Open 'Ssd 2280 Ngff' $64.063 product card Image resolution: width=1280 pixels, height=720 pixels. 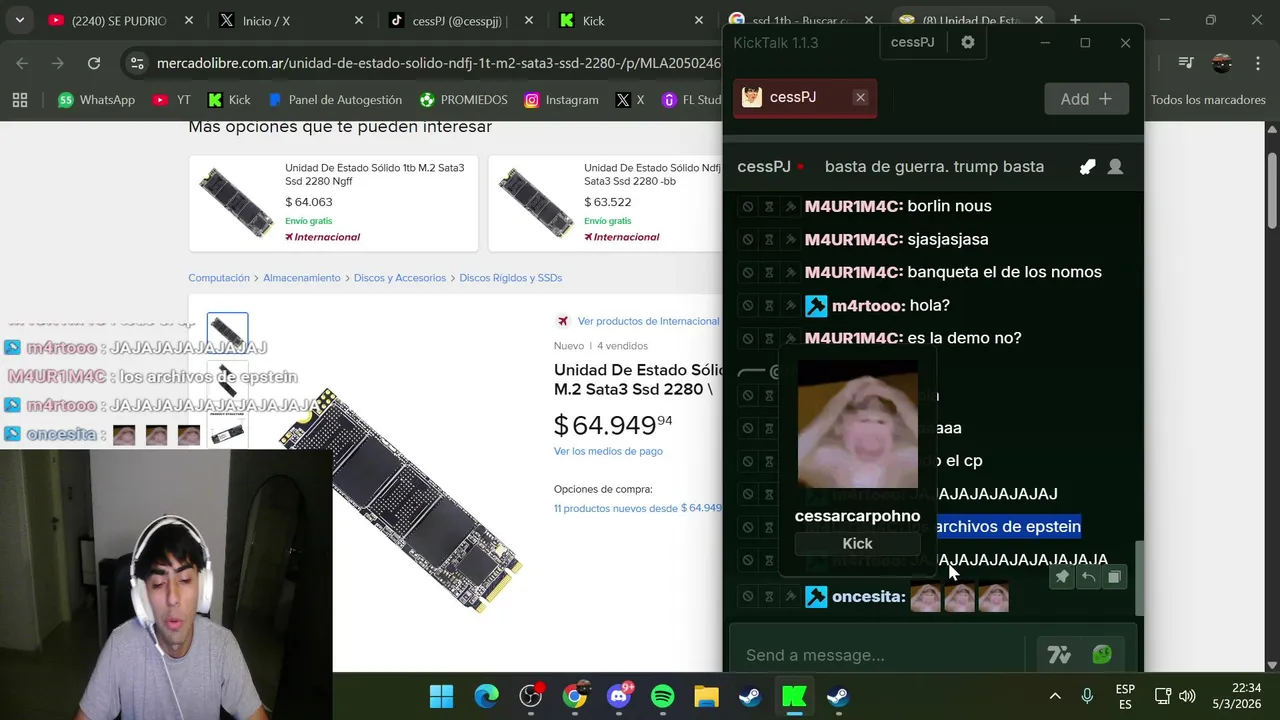[333, 203]
